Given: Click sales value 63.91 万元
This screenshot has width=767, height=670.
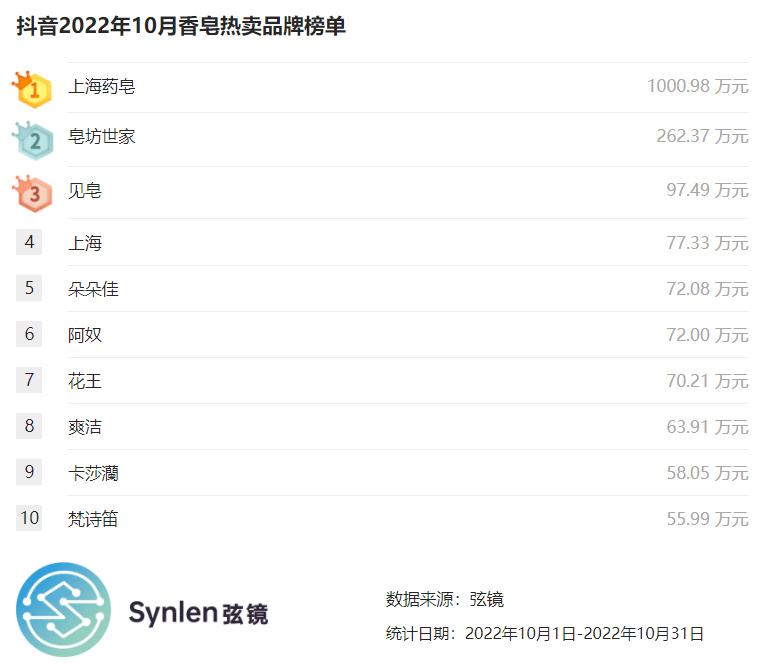Looking at the screenshot, I should (707, 426).
